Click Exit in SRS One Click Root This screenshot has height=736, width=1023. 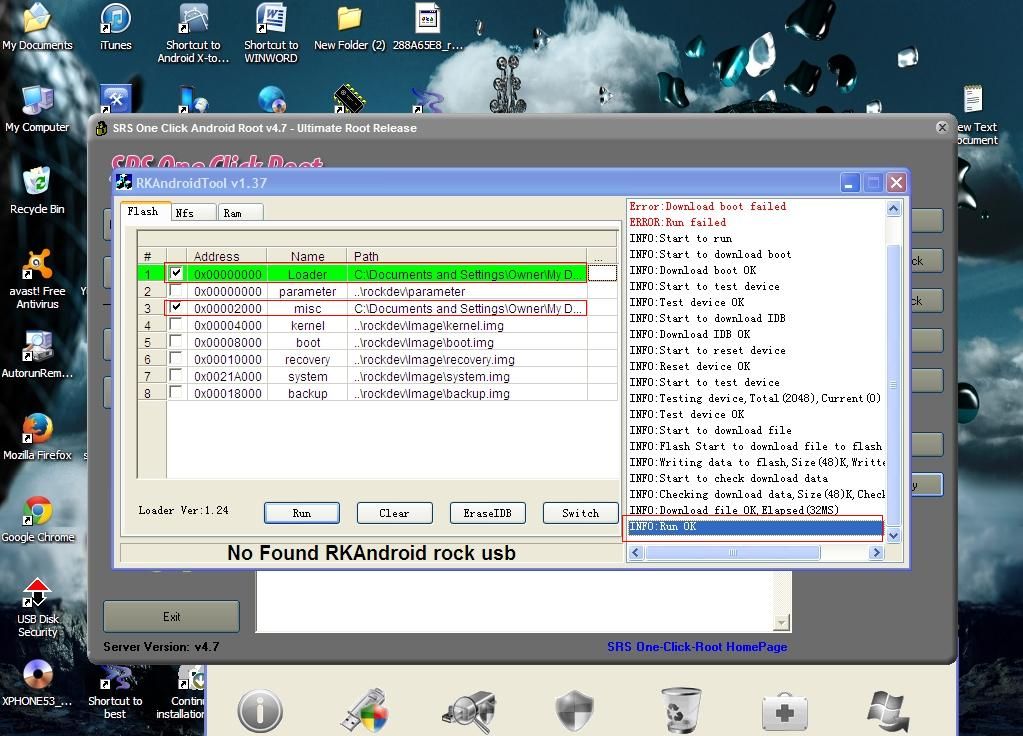[171, 617]
